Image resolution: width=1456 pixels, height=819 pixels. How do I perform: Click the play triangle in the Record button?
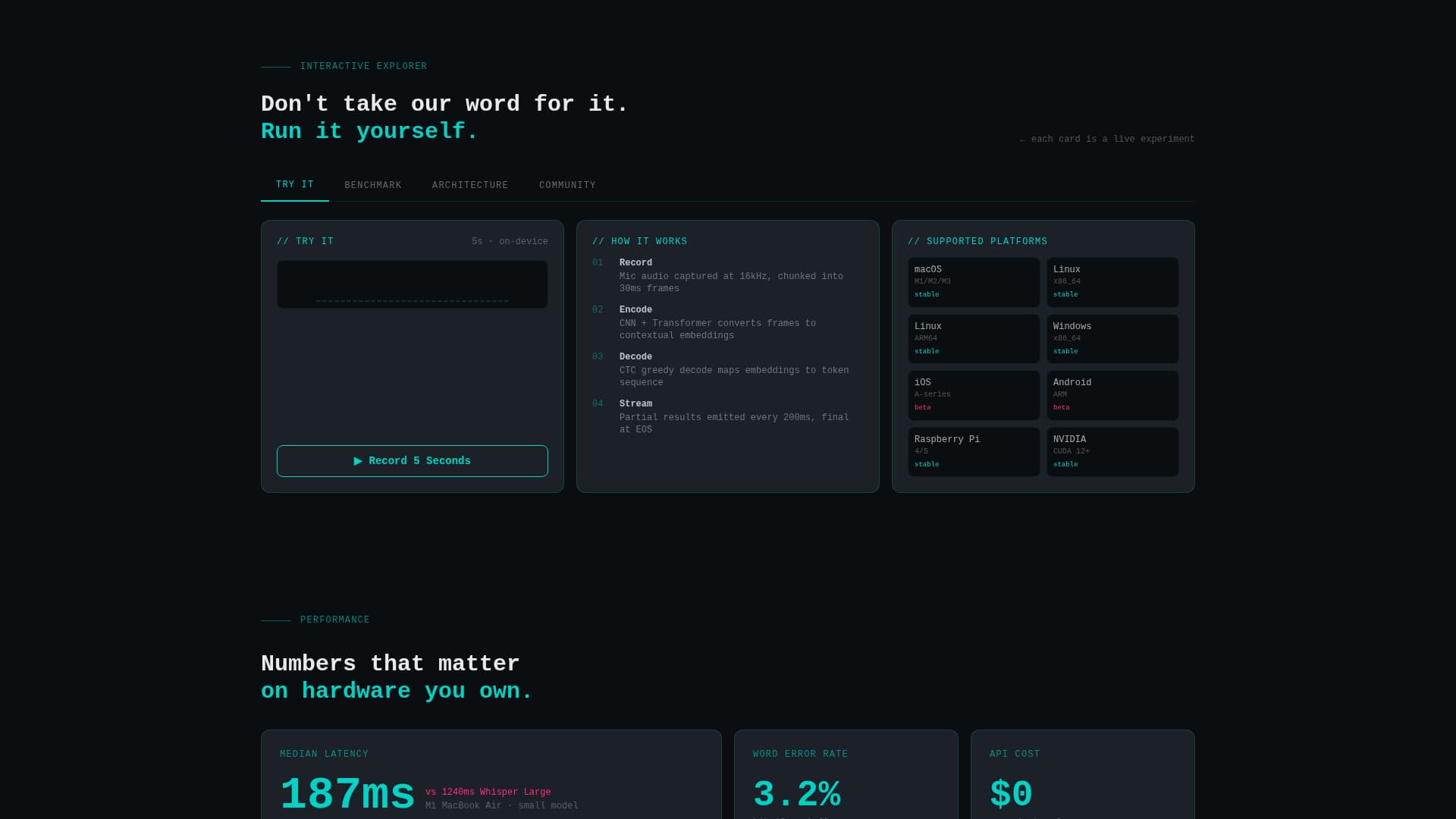[358, 461]
